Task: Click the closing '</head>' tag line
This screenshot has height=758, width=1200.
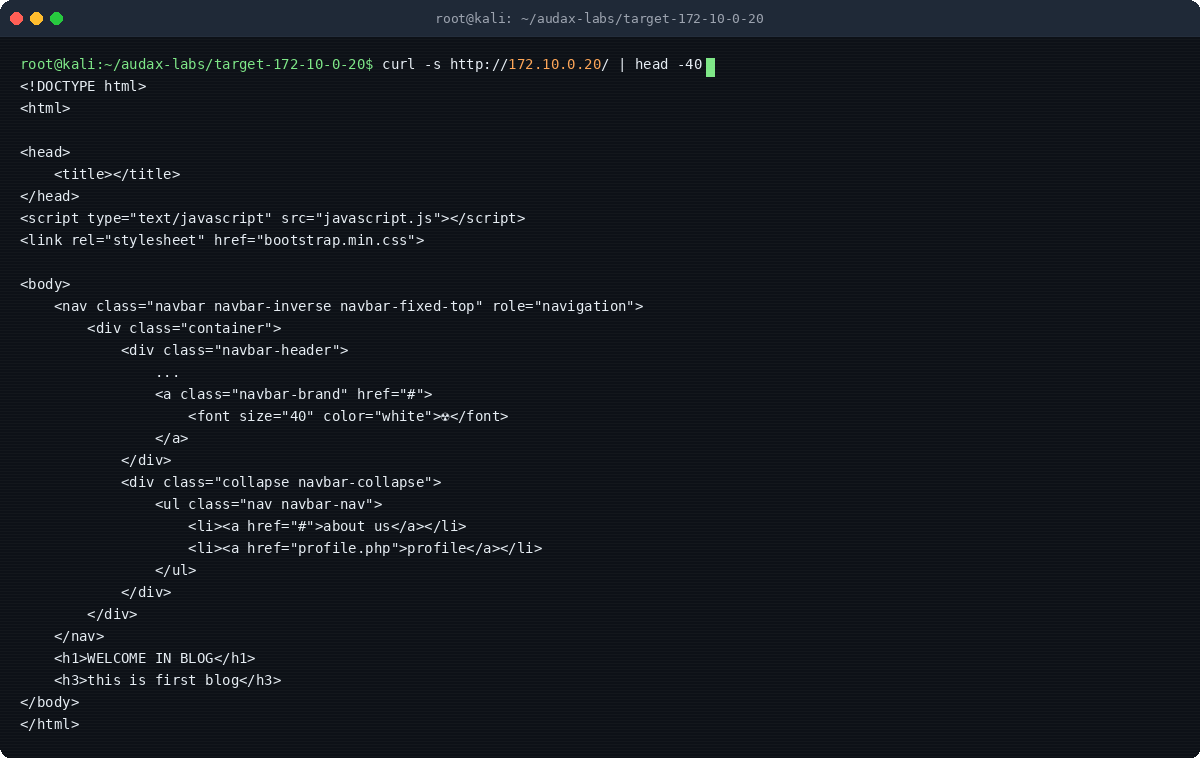Action: tap(49, 196)
